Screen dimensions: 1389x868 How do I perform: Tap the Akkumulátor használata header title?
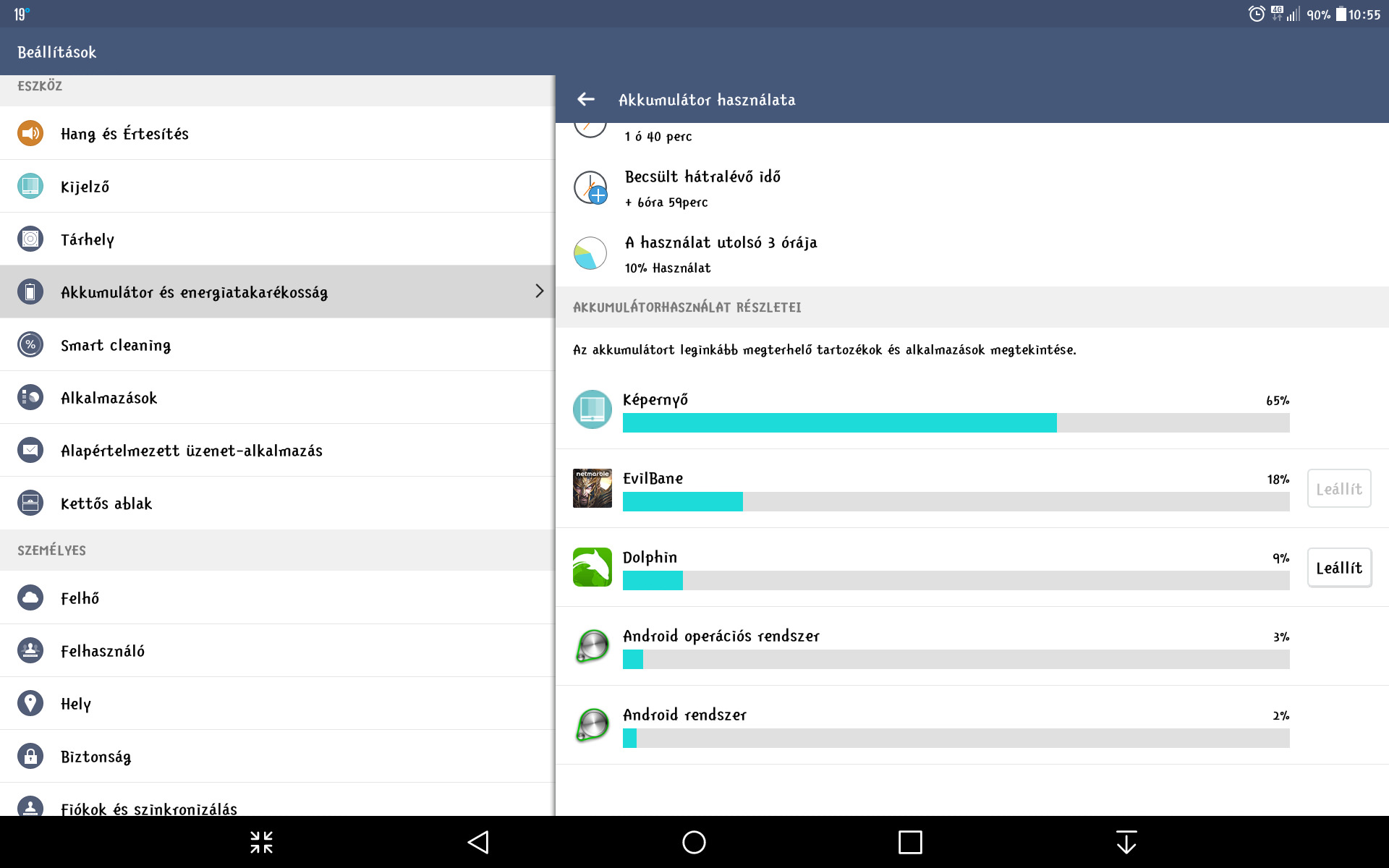(707, 100)
